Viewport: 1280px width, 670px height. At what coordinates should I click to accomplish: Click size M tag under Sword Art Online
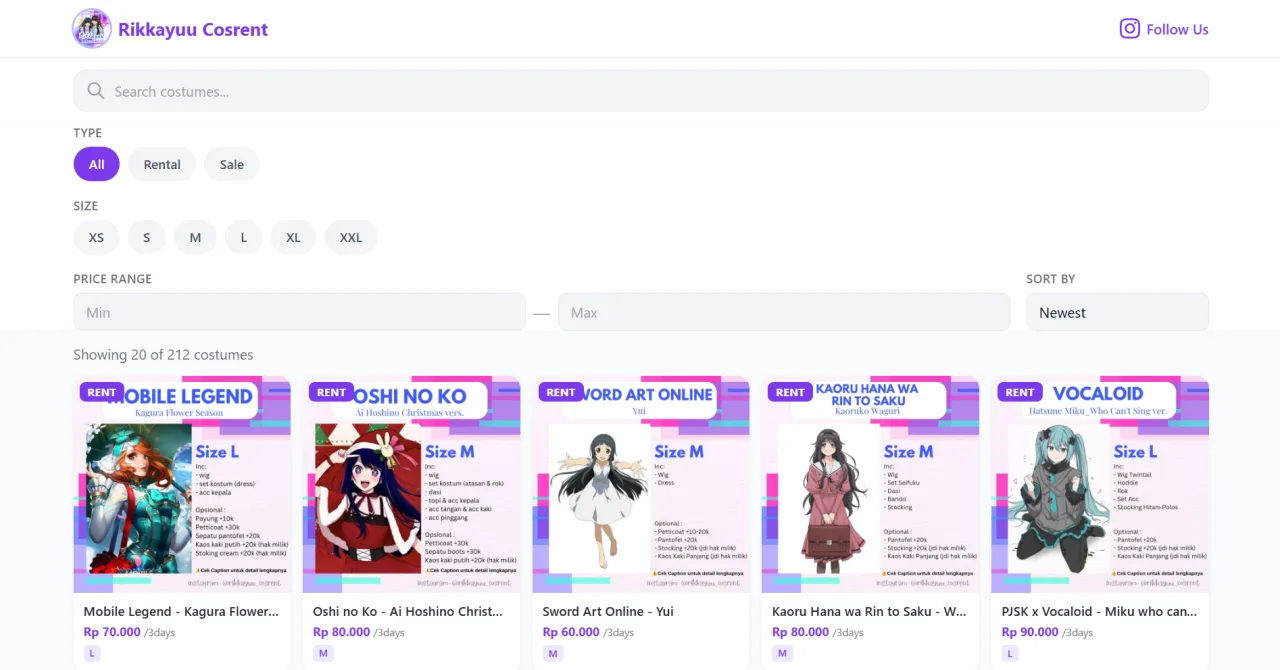553,654
